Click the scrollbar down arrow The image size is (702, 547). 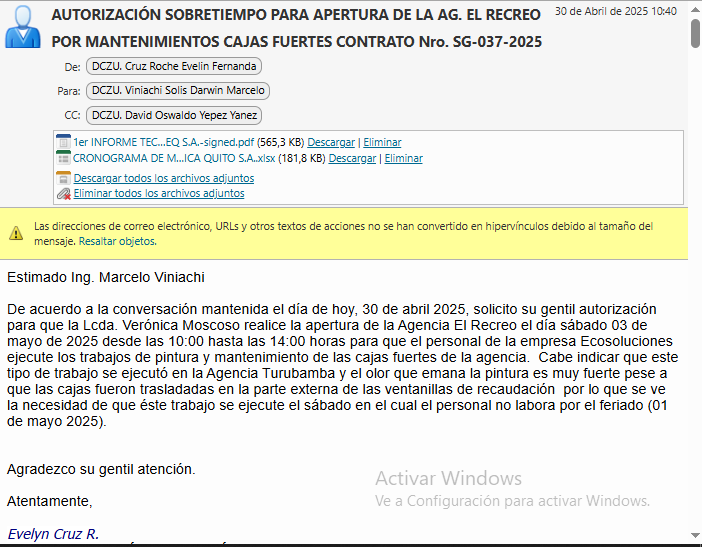pyautogui.click(x=695, y=535)
